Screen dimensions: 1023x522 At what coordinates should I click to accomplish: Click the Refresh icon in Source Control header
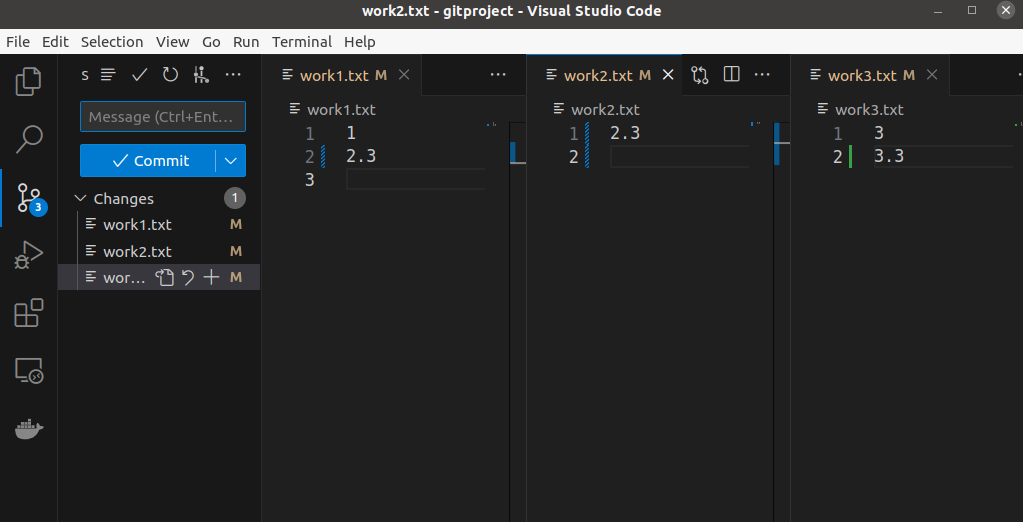170,75
